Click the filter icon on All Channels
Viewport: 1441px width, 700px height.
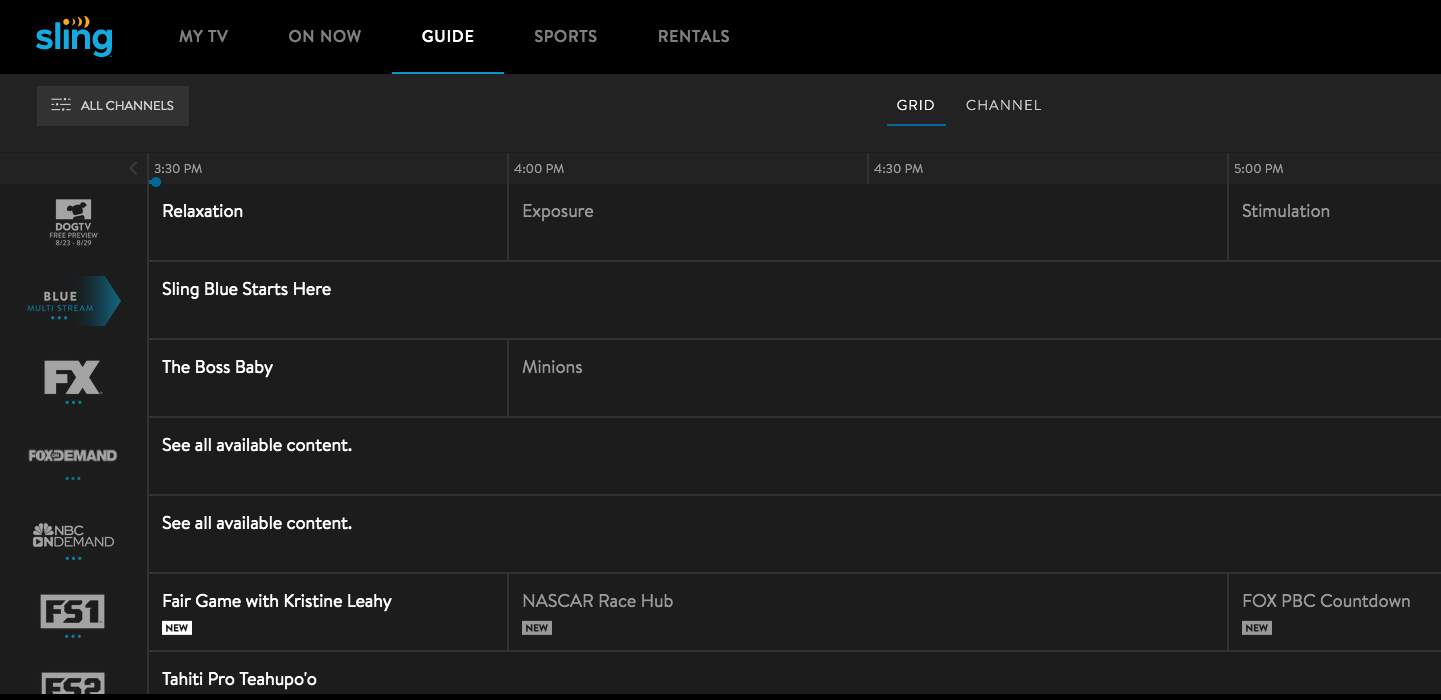pyautogui.click(x=60, y=104)
